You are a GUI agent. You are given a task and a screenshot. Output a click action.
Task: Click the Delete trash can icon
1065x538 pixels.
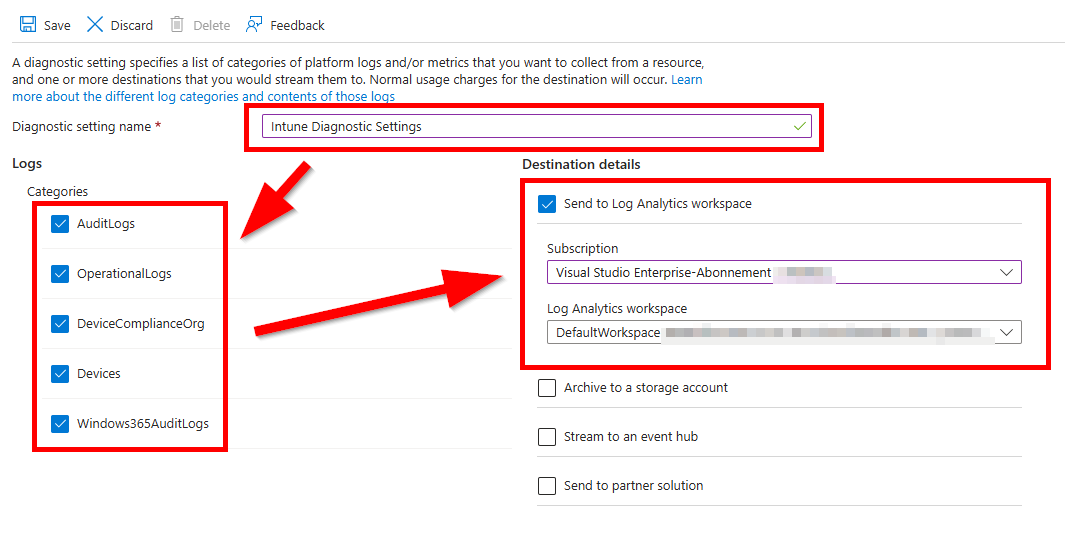[x=177, y=25]
